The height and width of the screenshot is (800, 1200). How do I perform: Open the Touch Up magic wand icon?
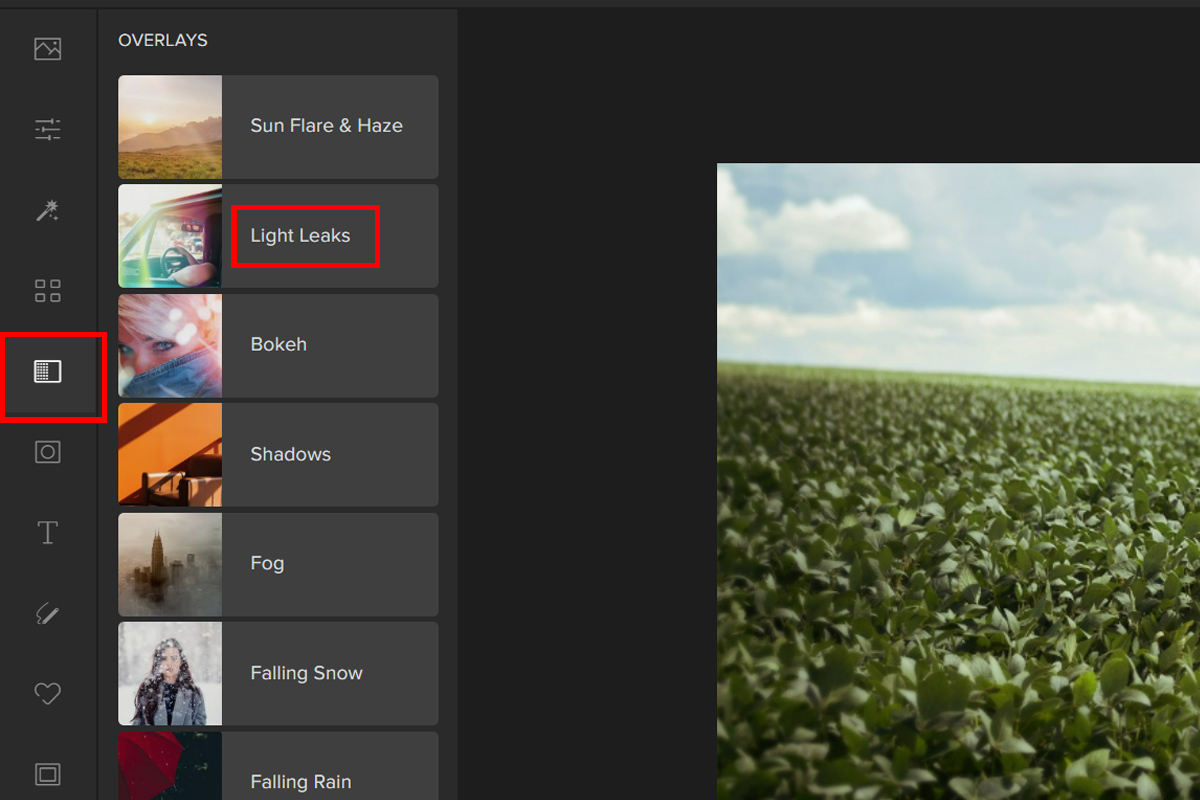tap(48, 210)
